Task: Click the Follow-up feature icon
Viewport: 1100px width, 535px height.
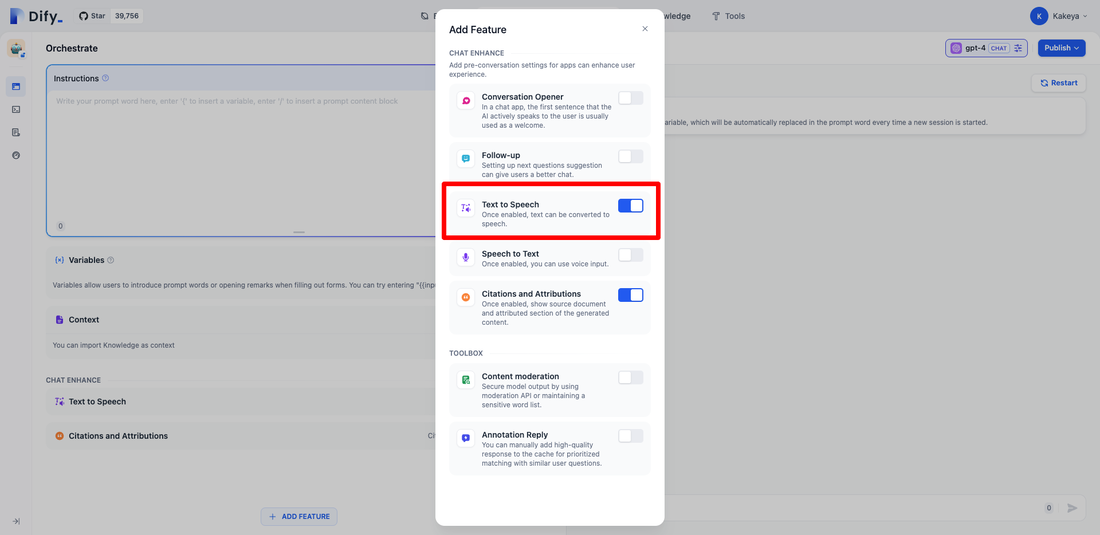Action: click(x=466, y=159)
